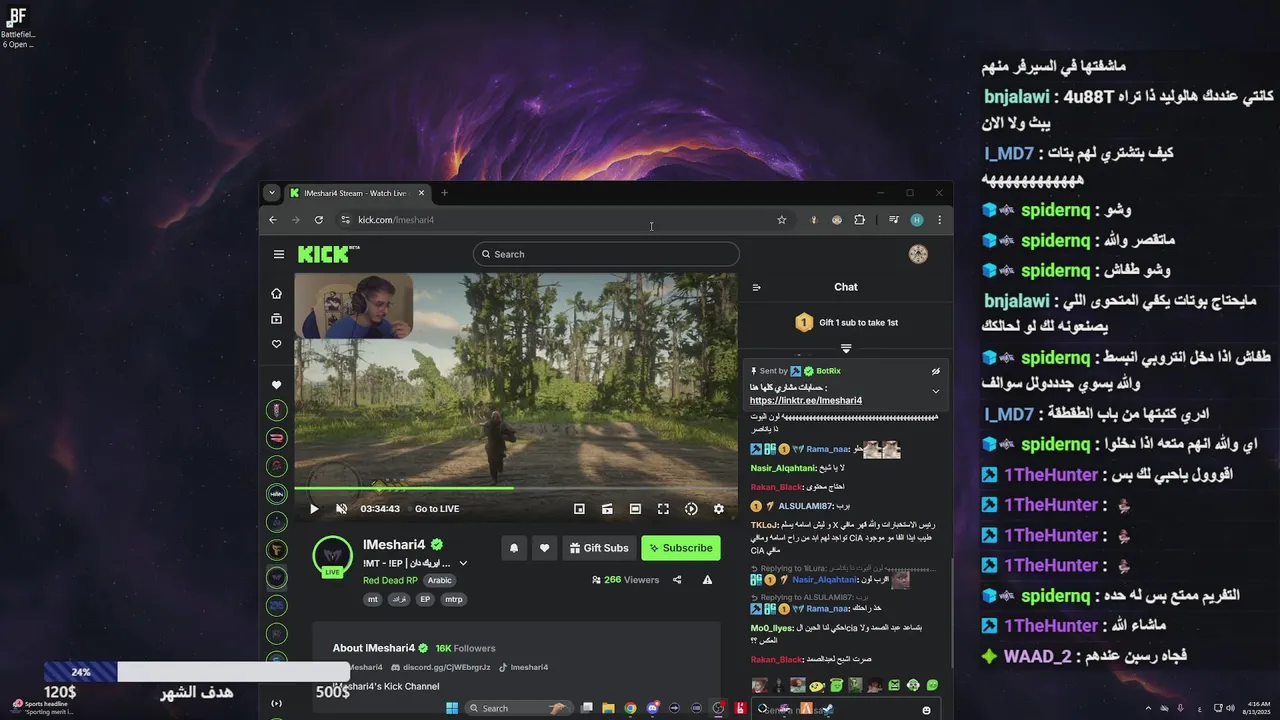This screenshot has width=1280, height=720.
Task: Play the paused stream
Action: pos(314,509)
